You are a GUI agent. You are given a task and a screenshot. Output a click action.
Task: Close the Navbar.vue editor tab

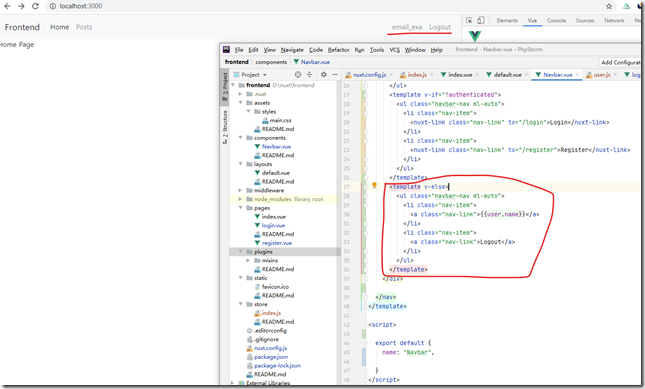point(577,75)
